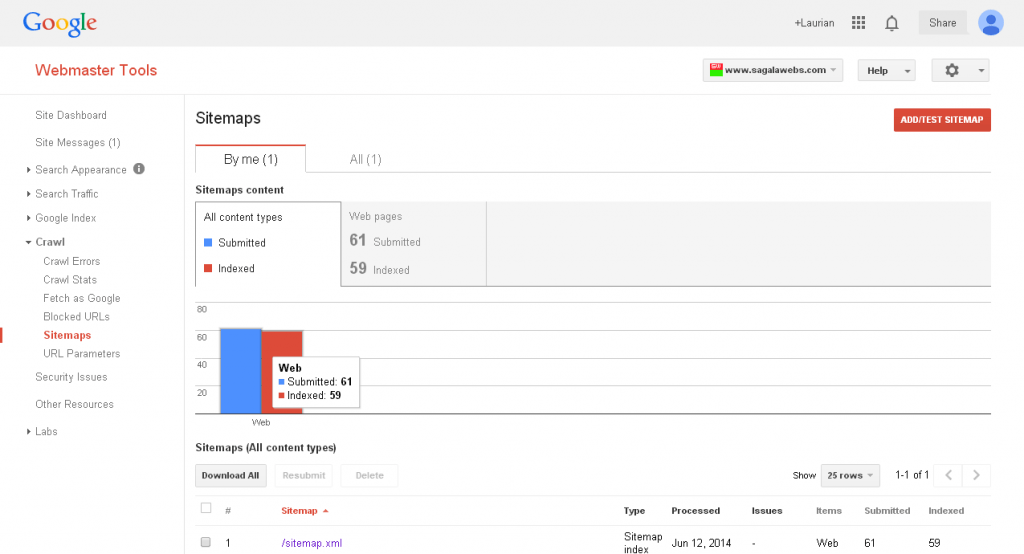
Task: Collapse the Crawl menu
Action: point(29,242)
